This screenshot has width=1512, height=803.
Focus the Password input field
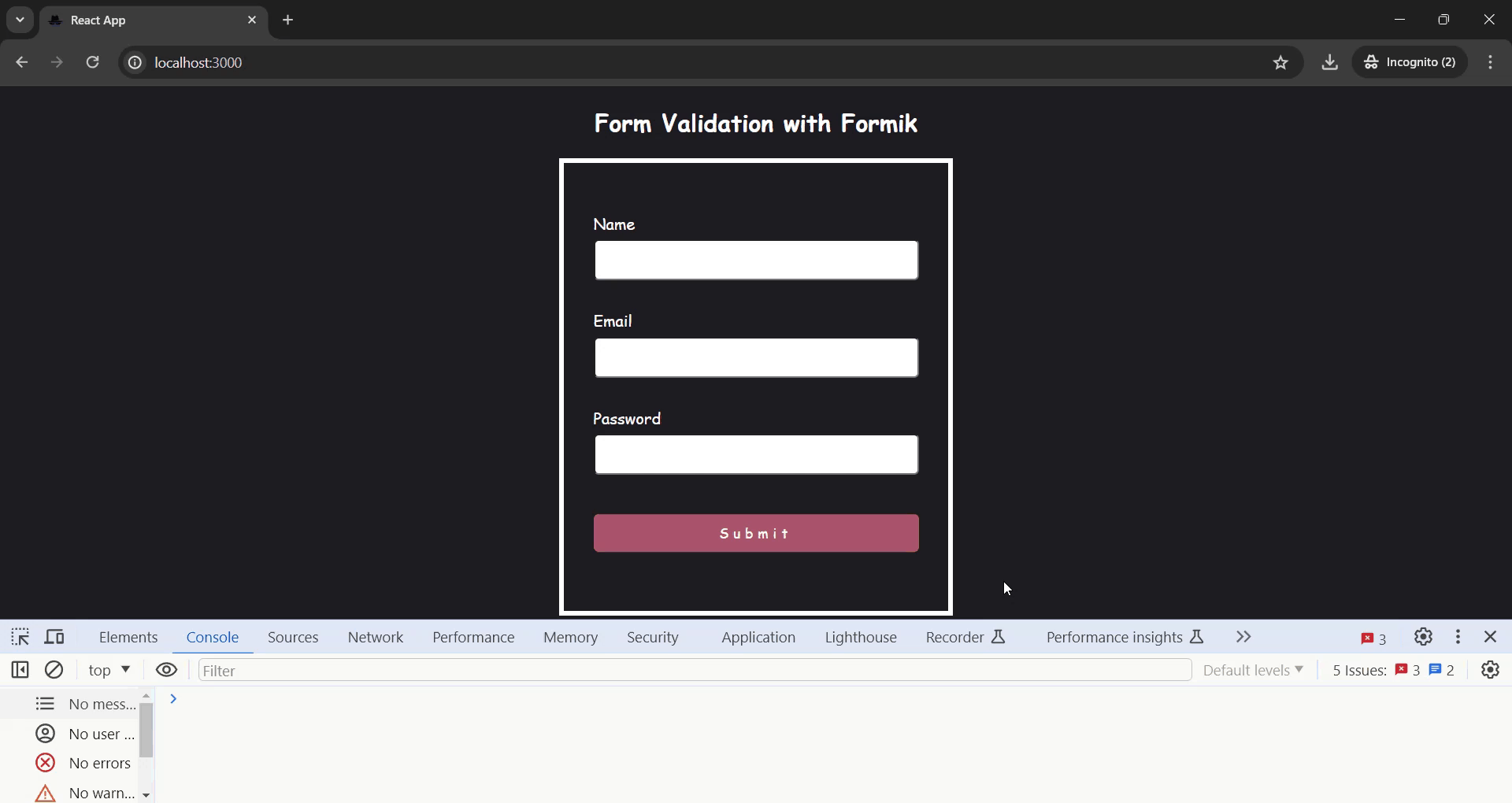[x=756, y=455]
